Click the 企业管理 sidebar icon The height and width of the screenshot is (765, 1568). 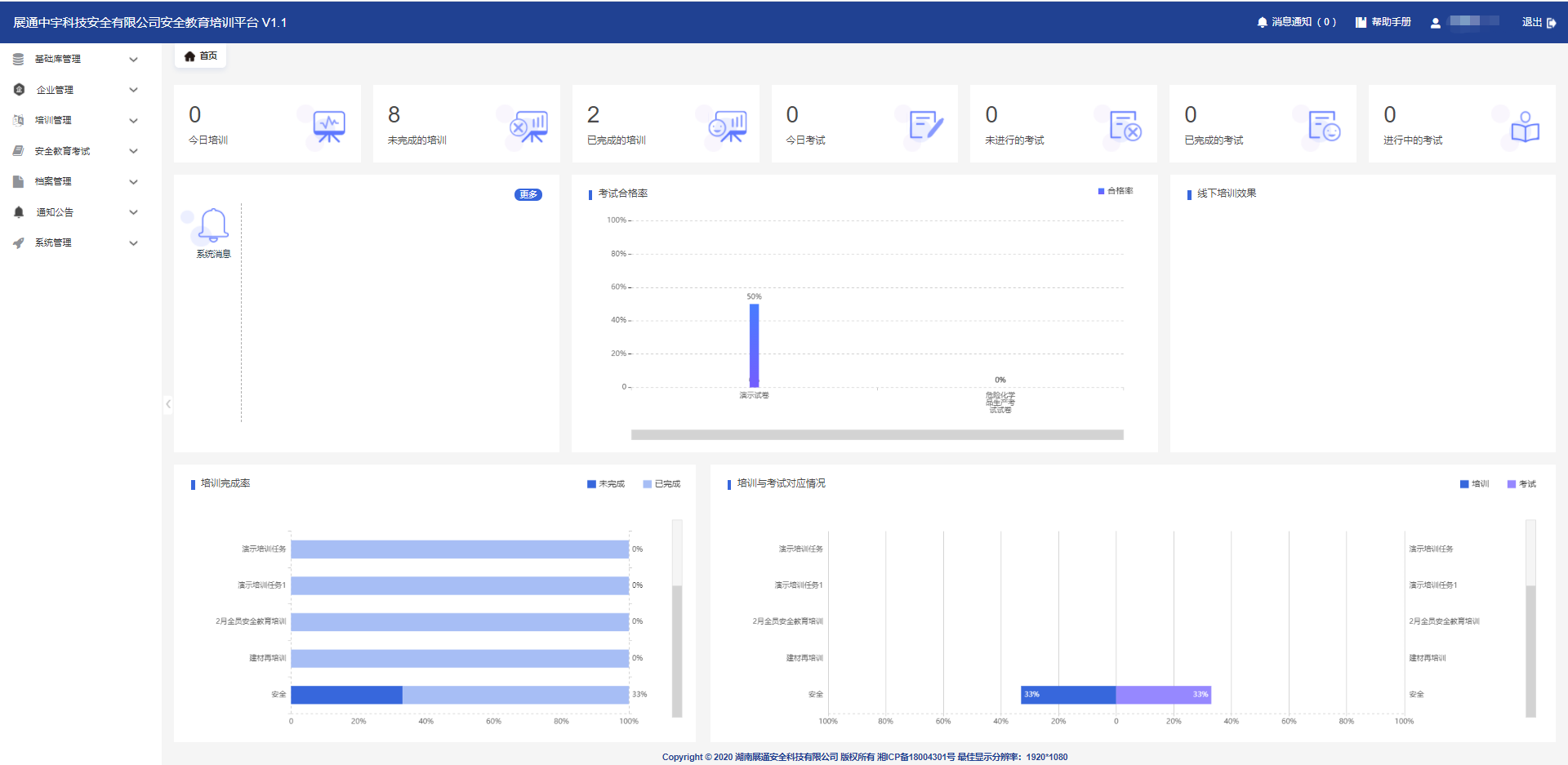[19, 90]
